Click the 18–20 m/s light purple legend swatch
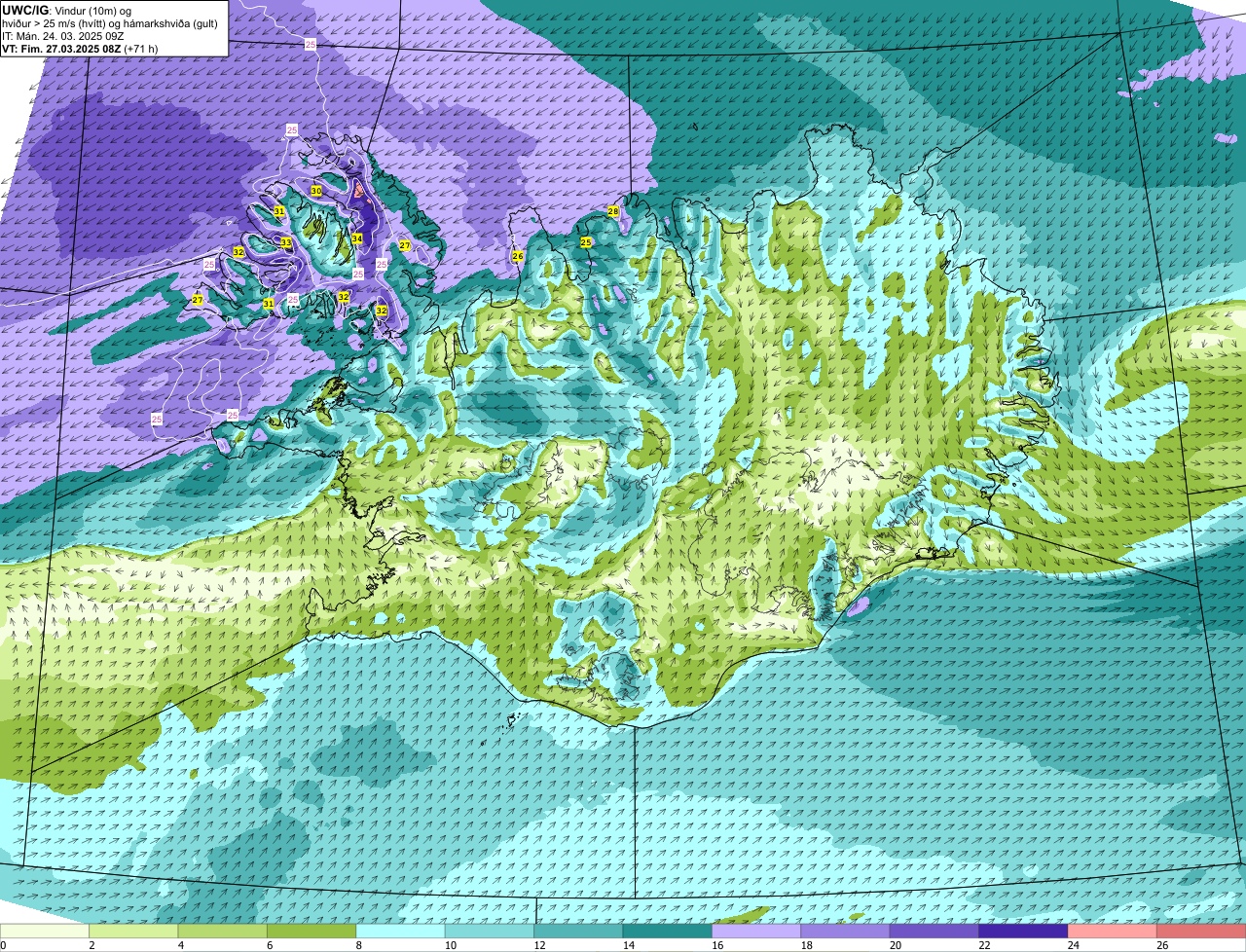 (846, 932)
